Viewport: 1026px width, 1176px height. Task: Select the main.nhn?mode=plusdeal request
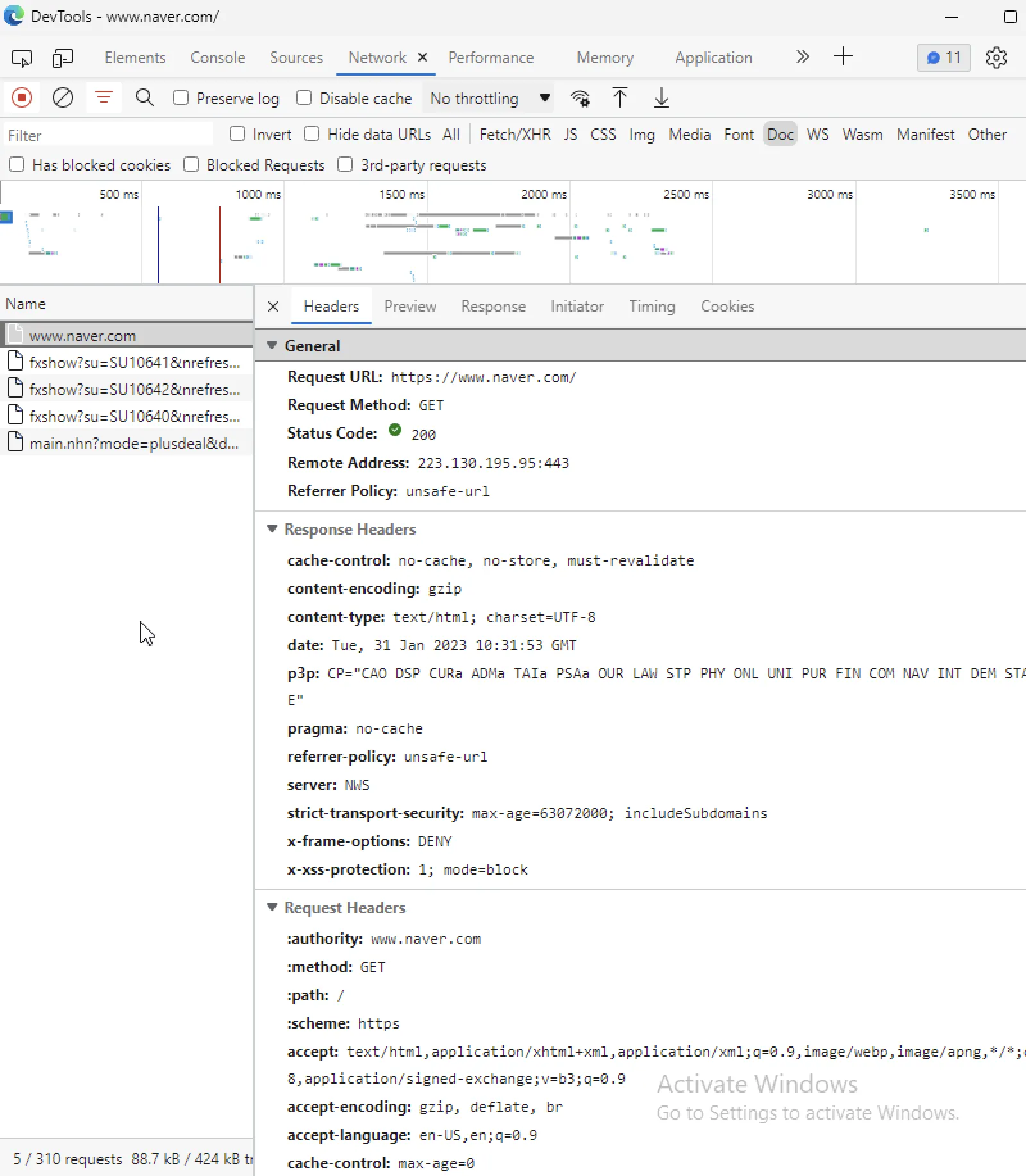(126, 443)
